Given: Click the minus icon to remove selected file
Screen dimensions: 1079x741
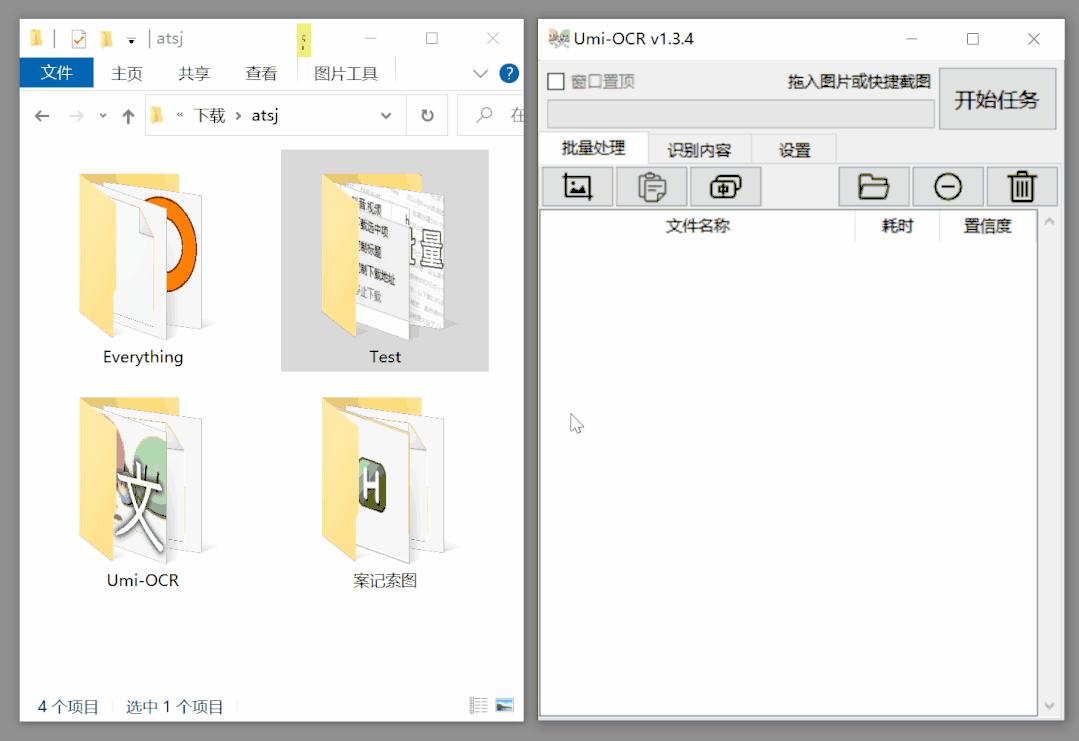Looking at the screenshot, I should tap(948, 186).
